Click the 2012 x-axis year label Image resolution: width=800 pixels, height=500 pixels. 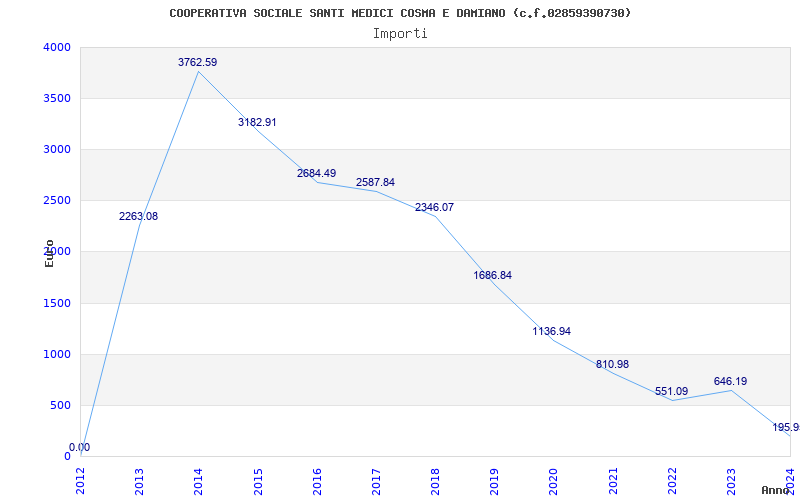tap(81, 481)
